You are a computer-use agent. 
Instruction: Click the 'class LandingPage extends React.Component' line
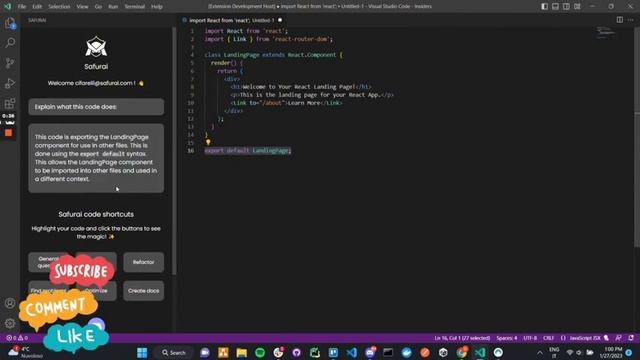pos(273,55)
